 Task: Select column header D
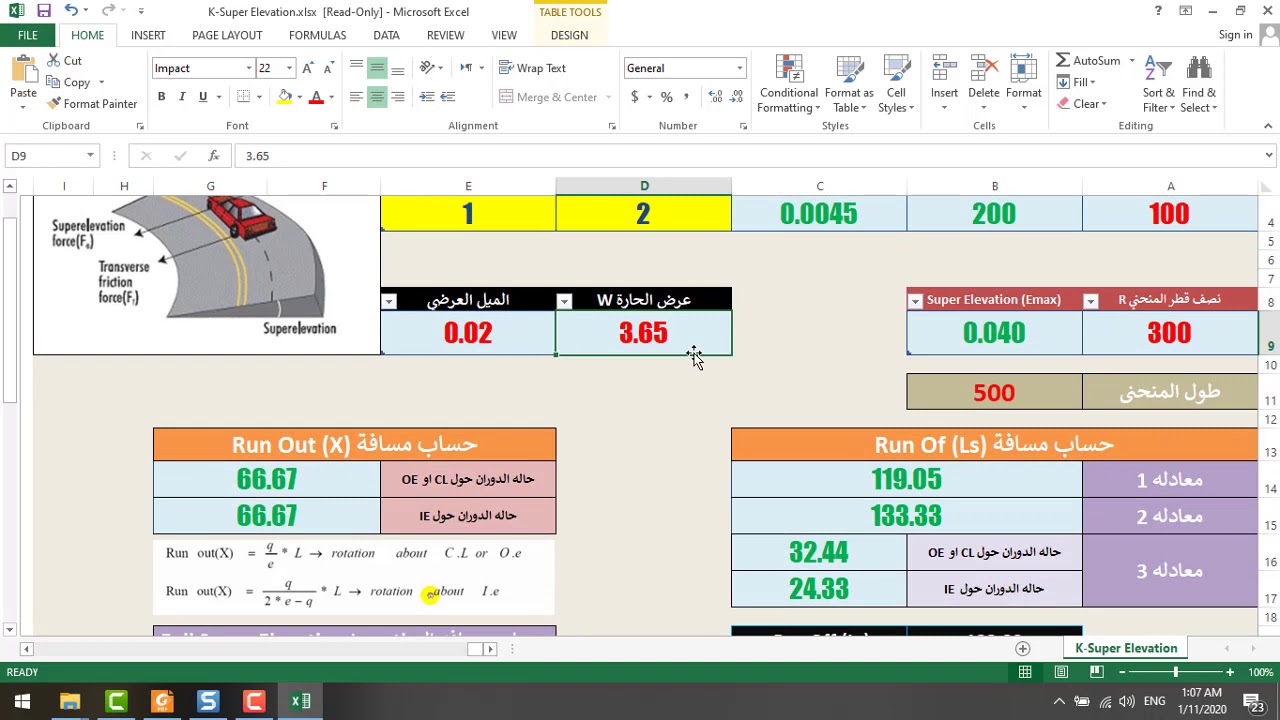pyautogui.click(x=644, y=186)
